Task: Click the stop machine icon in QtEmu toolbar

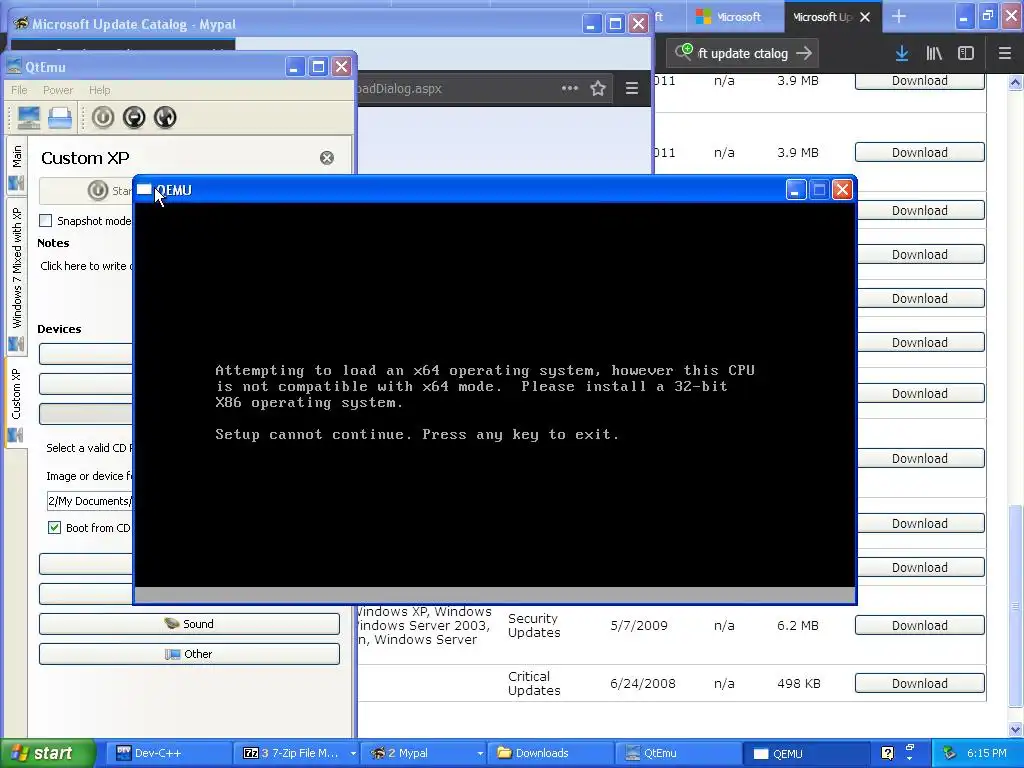Action: point(134,118)
